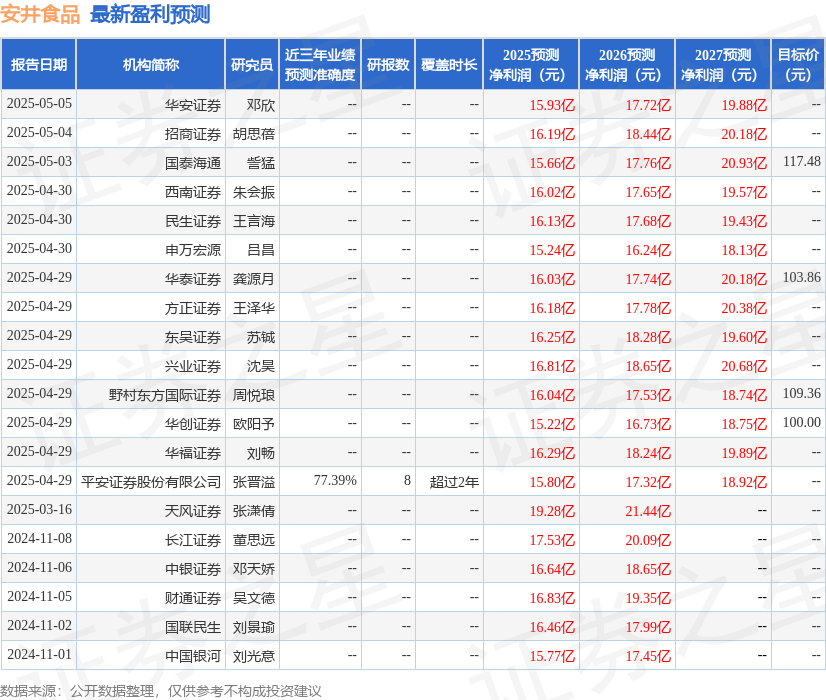Click the 目标价 column header
Screen dimensions: 826x700
point(798,65)
